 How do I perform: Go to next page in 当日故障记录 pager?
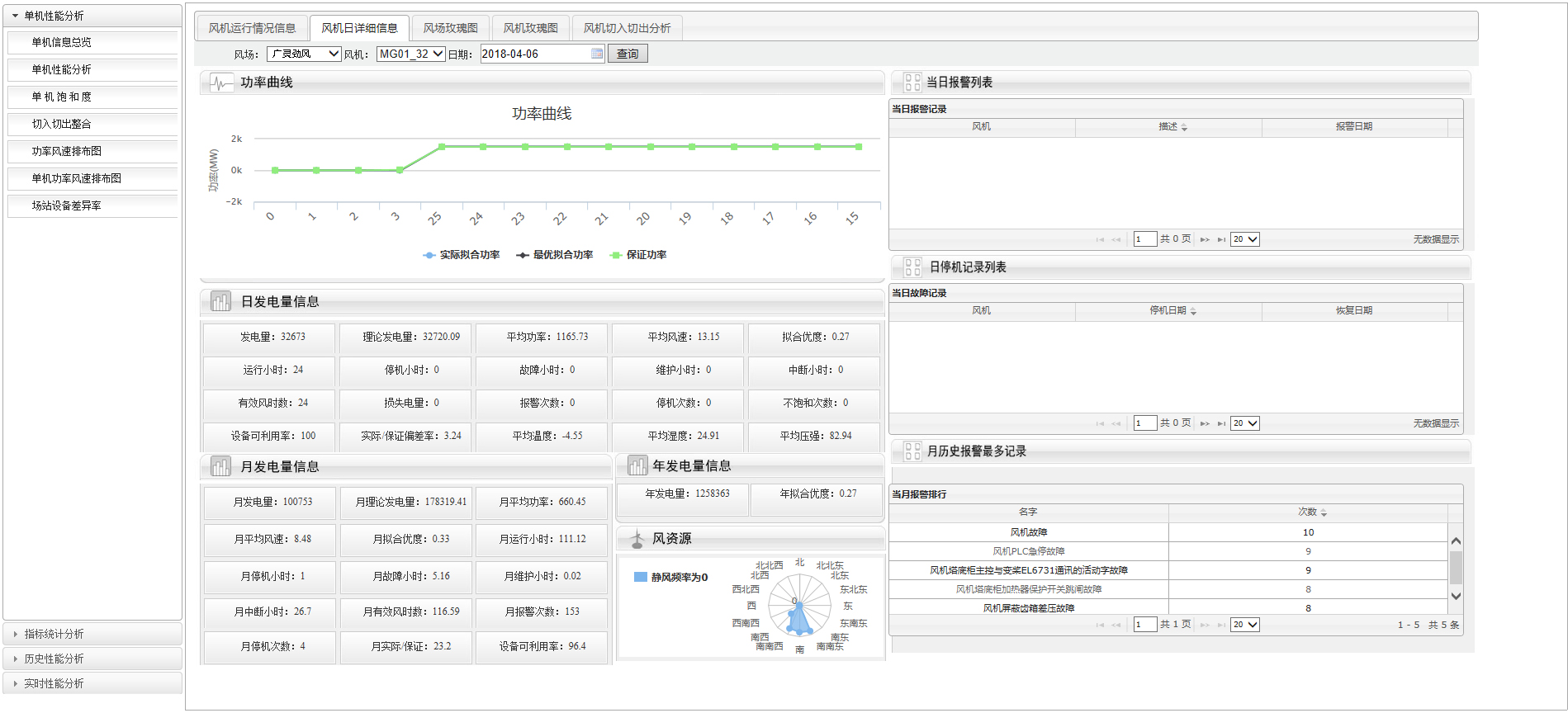[x=1205, y=423]
